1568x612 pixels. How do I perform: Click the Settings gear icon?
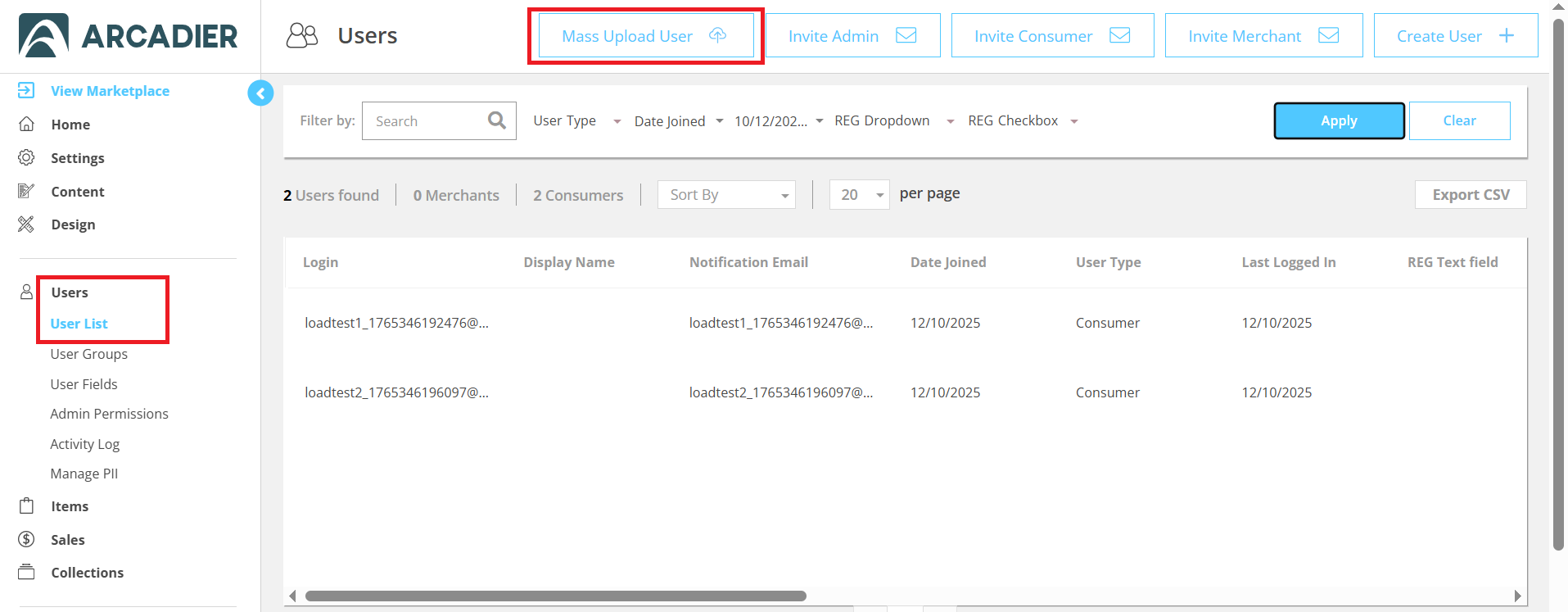(x=26, y=157)
